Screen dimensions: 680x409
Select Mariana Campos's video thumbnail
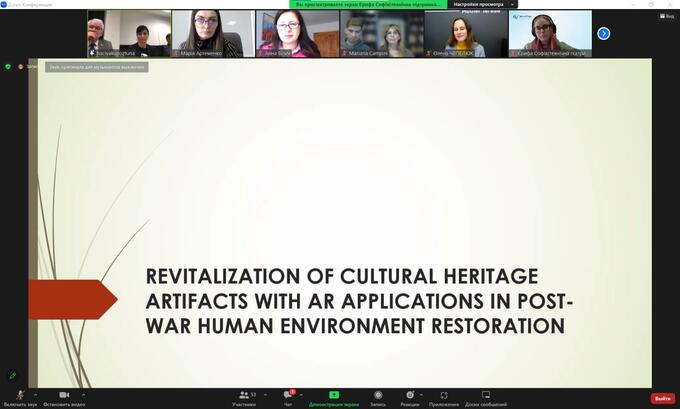pyautogui.click(x=381, y=33)
